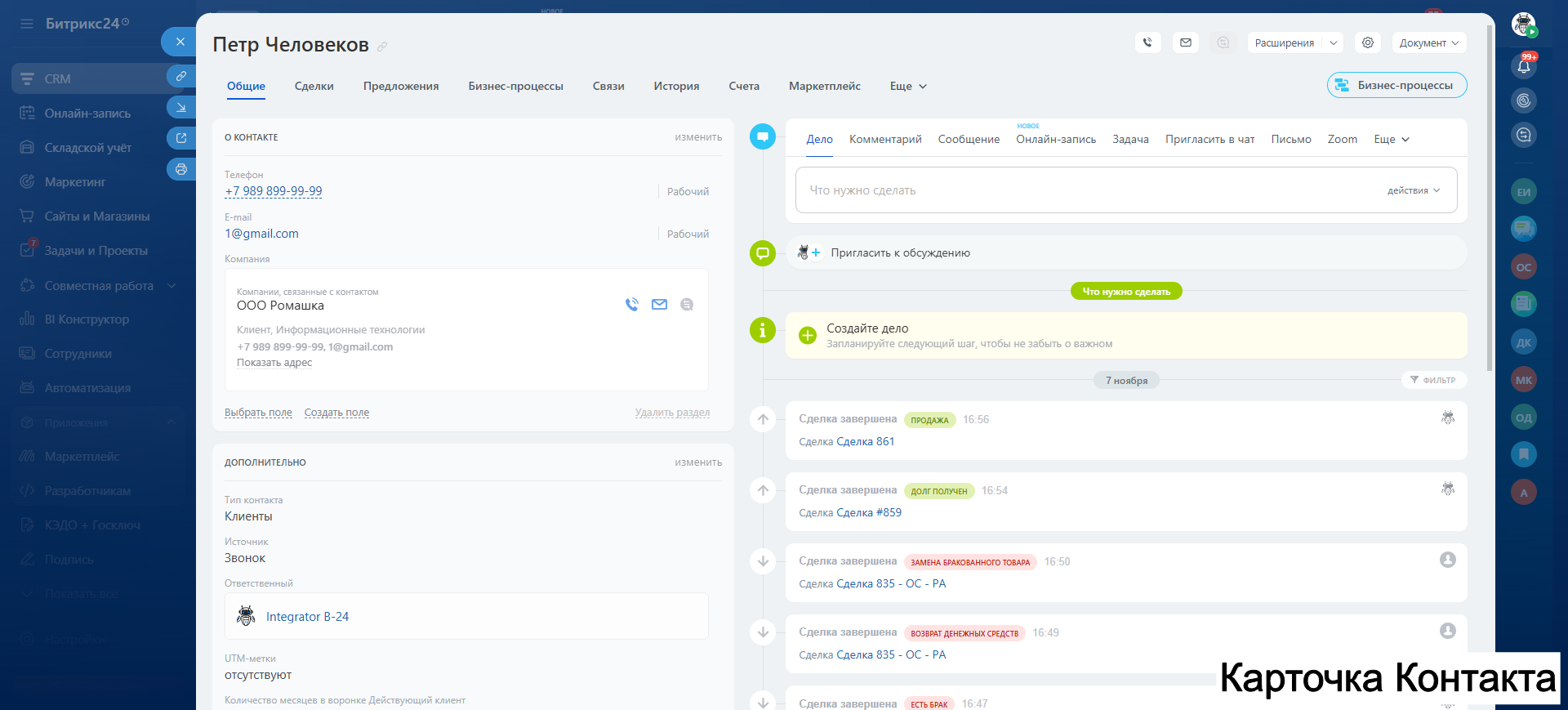This screenshot has width=1568, height=710.
Task: Click copy link icon next to contact name
Action: tap(382, 47)
